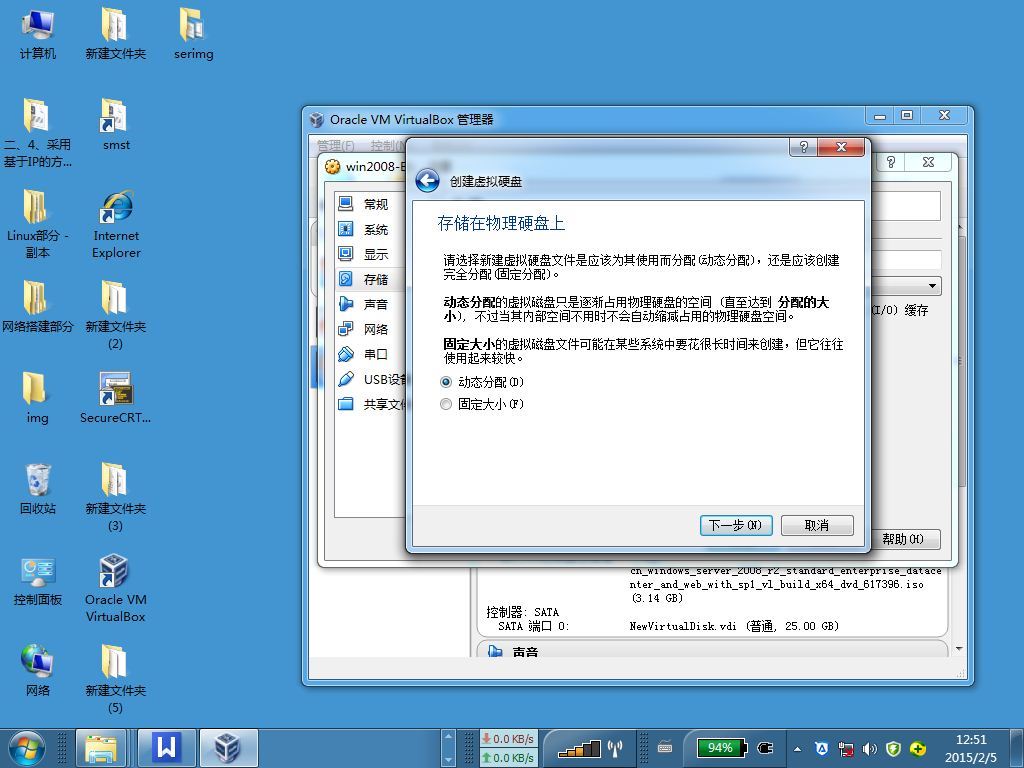The width and height of the screenshot is (1024, 768).
Task: Open 新建文件夹 (3) on desktop
Action: click(116, 498)
